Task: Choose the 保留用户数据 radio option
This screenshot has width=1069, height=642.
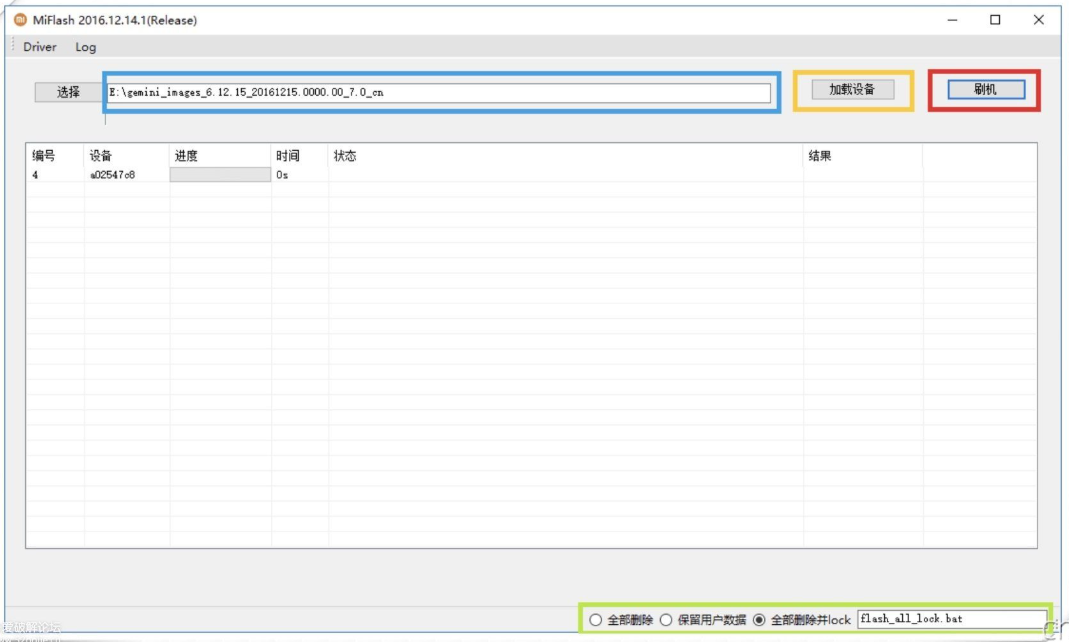Action: [666, 620]
